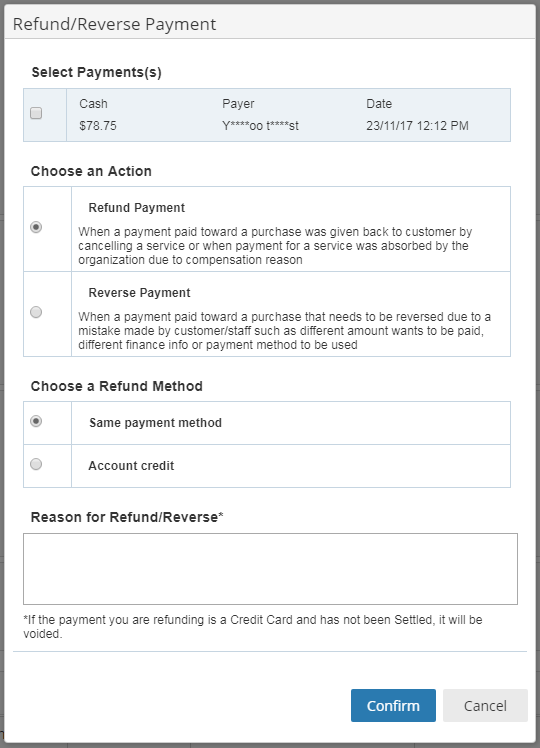Confirm the refund with the Confirm button
The height and width of the screenshot is (748, 540).
(393, 705)
